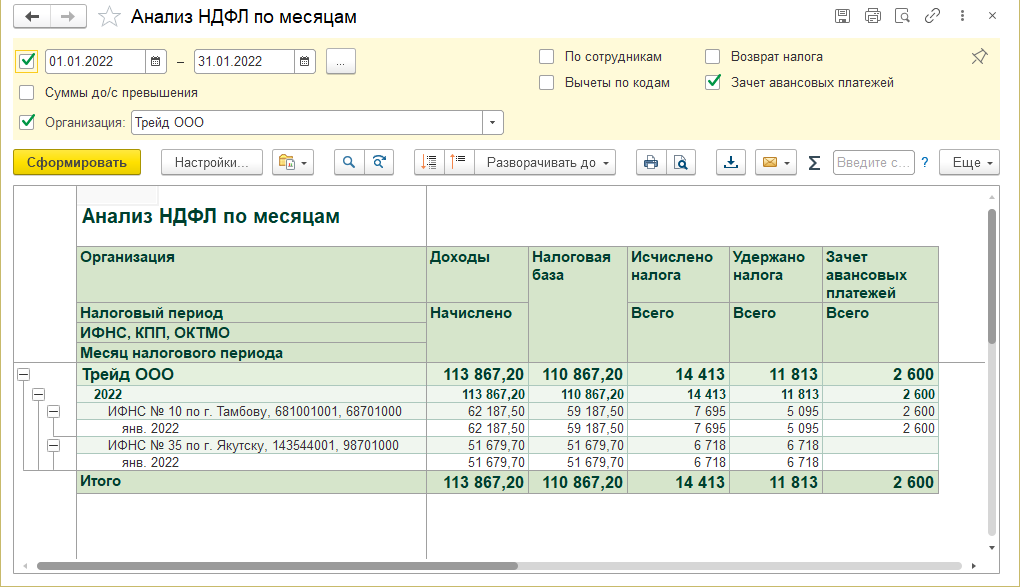Open the three-dot menu in the title bar

pos(962,16)
